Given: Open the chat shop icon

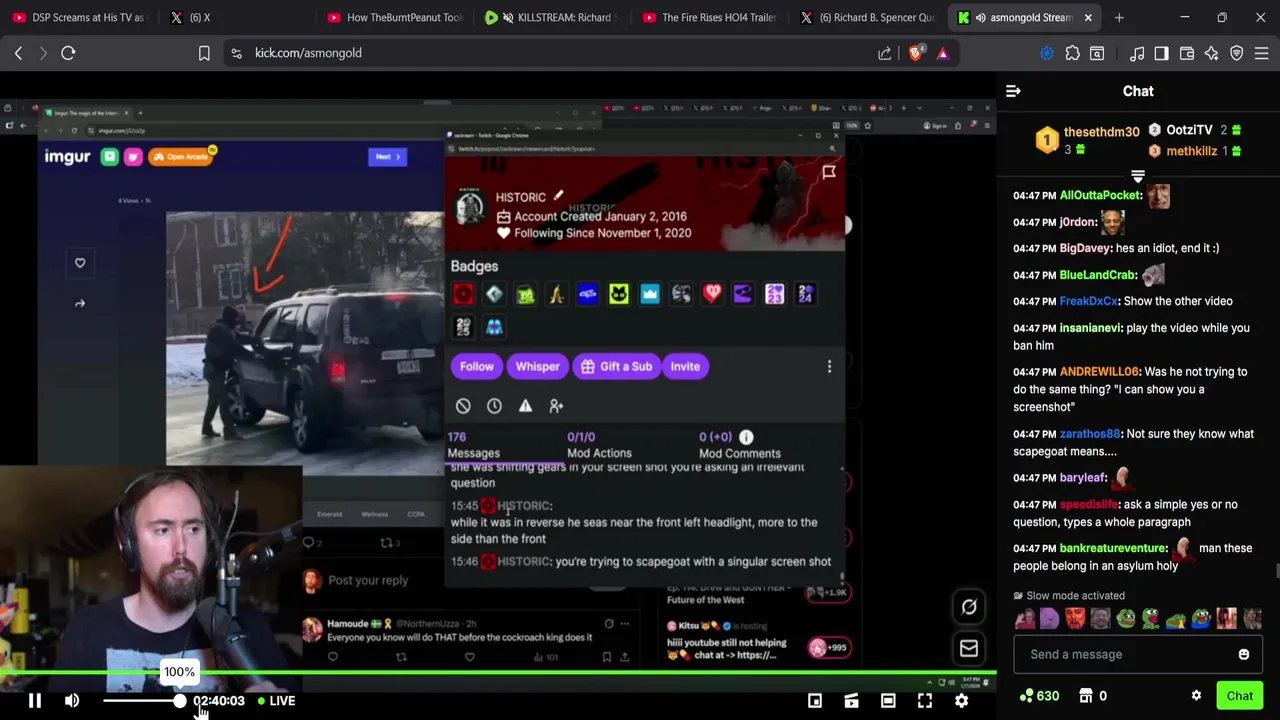Looking at the screenshot, I should point(1086,696).
